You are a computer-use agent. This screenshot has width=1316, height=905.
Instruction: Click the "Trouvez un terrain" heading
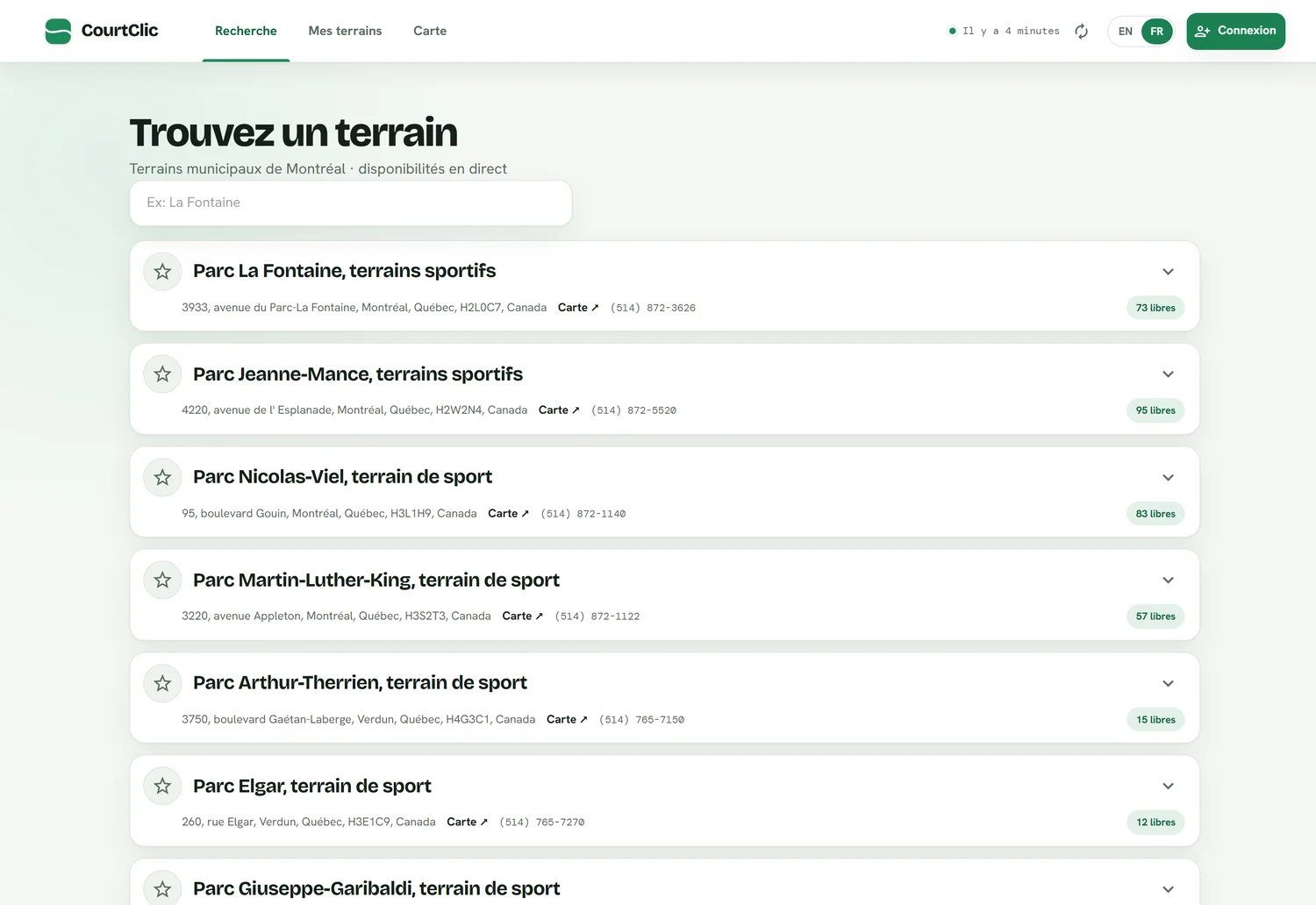[294, 133]
